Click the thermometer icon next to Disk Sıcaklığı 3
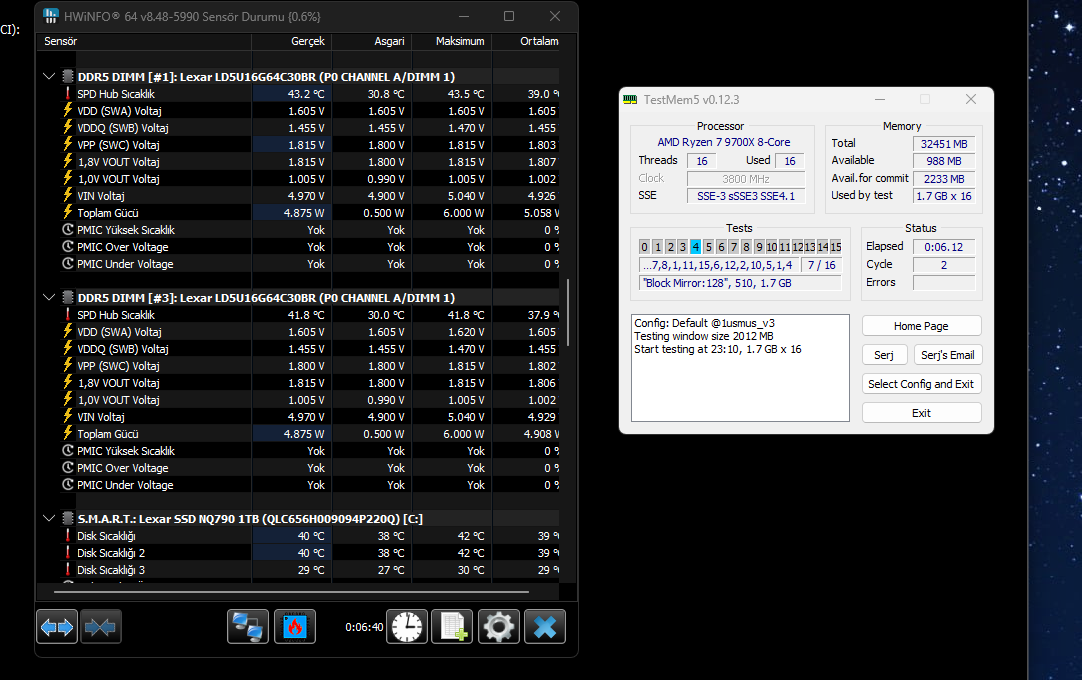 (68, 570)
